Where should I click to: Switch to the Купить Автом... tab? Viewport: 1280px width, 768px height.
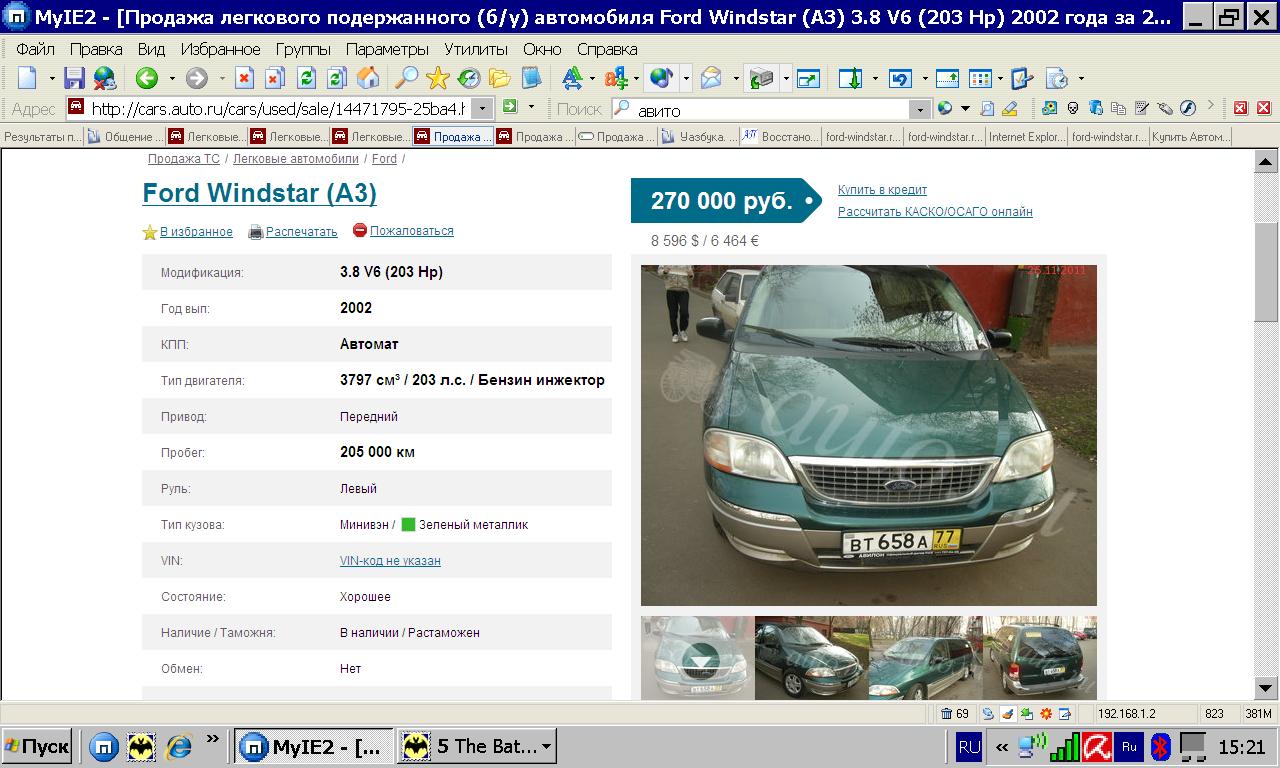(x=1191, y=137)
